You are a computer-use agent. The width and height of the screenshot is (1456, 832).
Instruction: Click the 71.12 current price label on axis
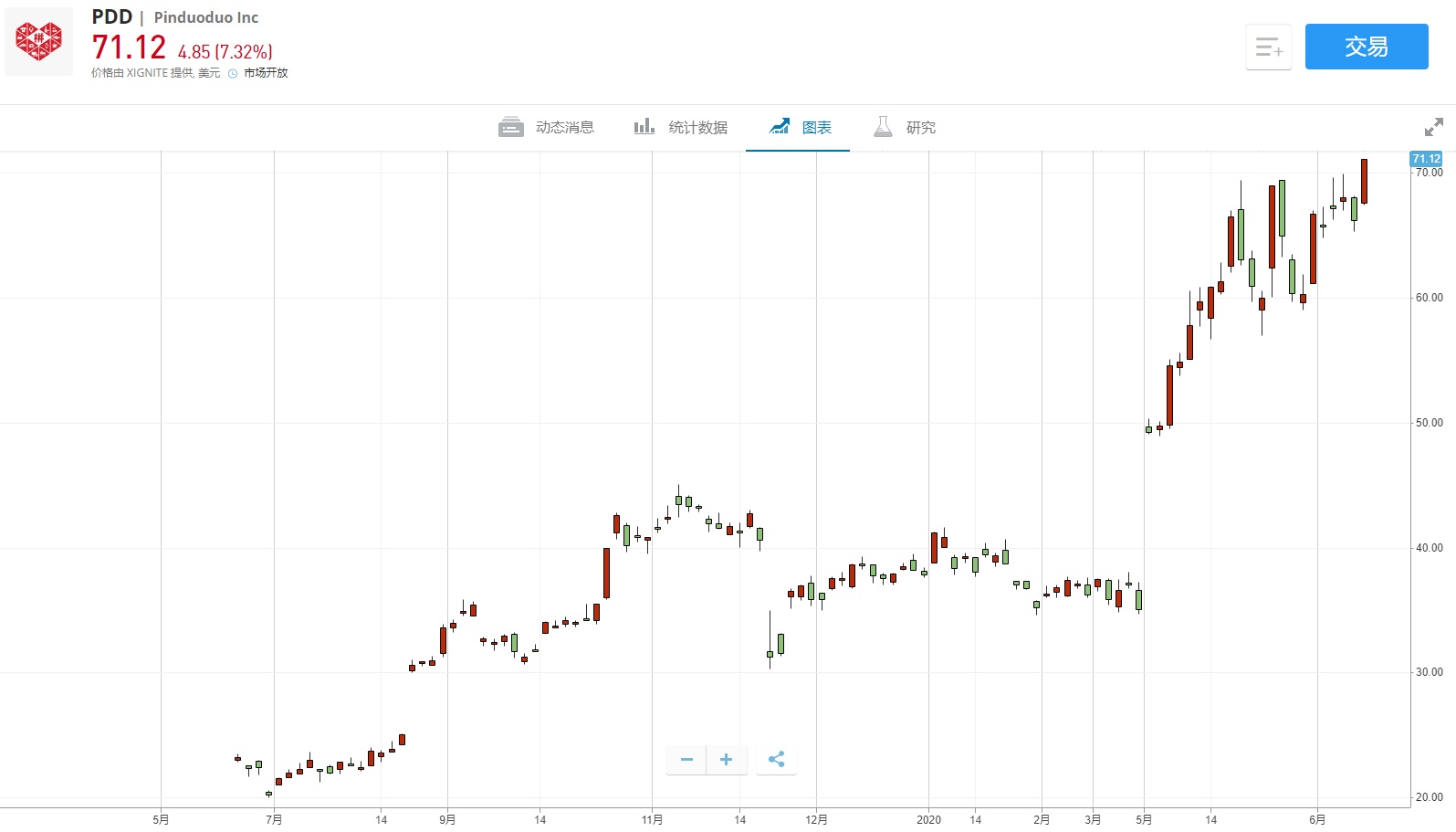(1426, 159)
